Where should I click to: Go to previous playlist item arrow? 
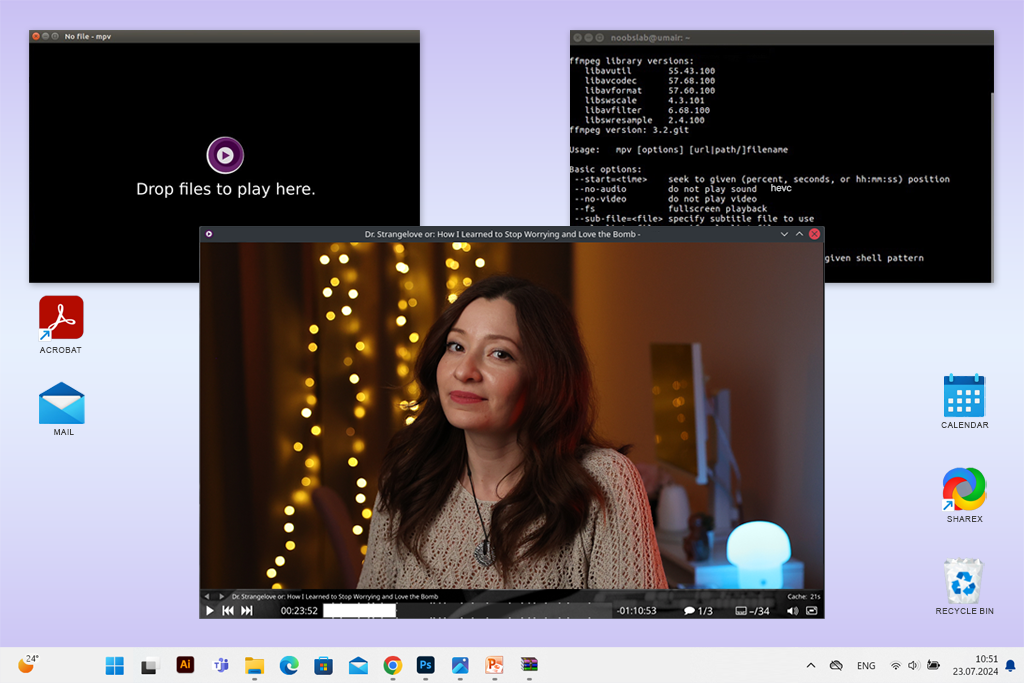pos(207,596)
